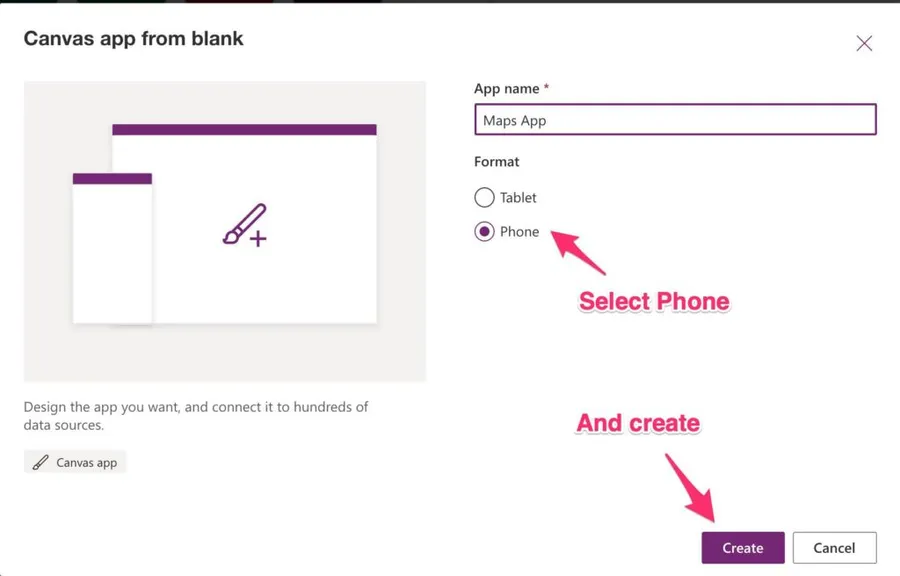
Task: Focus the App name text field
Action: 675,120
